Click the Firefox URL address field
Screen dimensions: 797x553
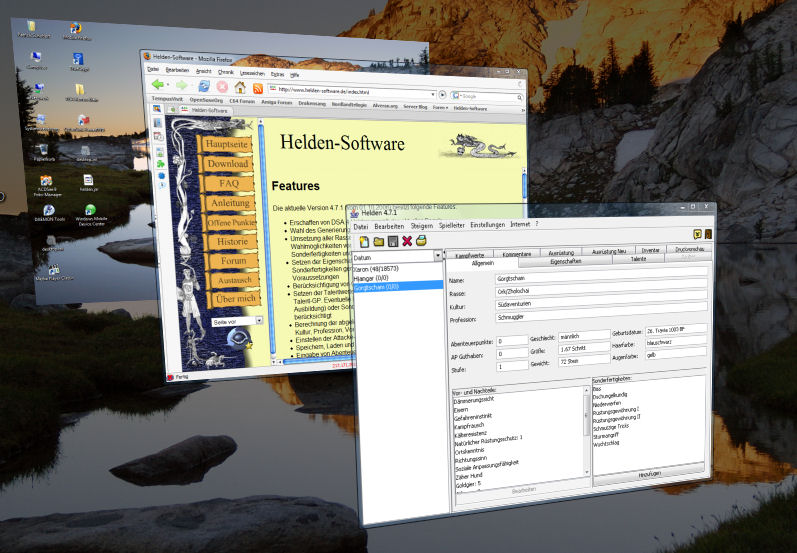click(x=352, y=91)
